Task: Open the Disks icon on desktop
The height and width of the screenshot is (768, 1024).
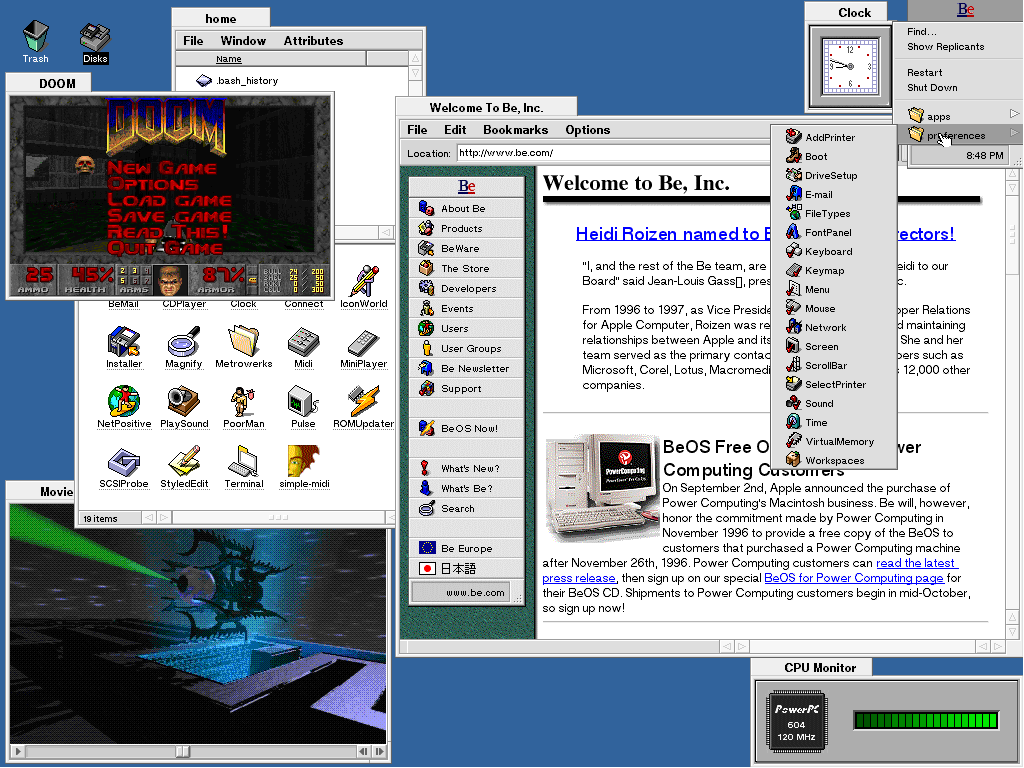Action: tap(95, 43)
